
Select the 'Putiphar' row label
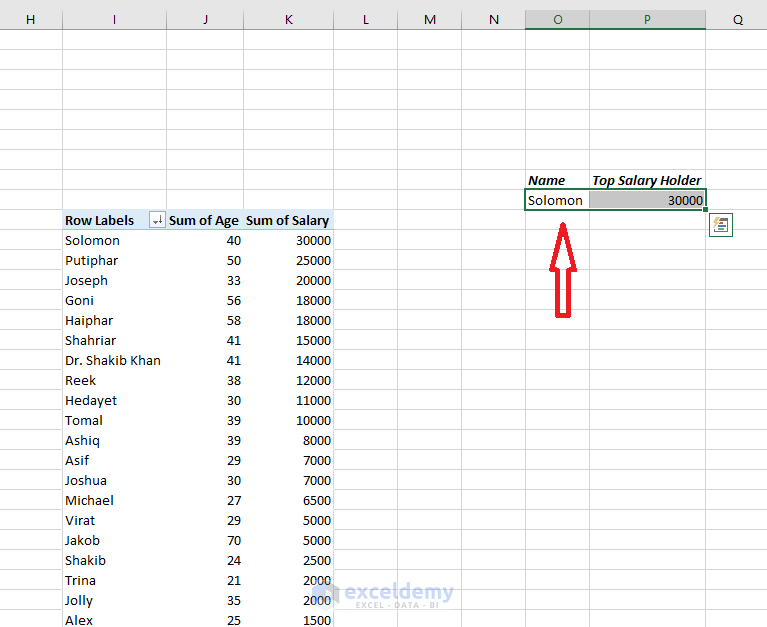click(x=114, y=260)
